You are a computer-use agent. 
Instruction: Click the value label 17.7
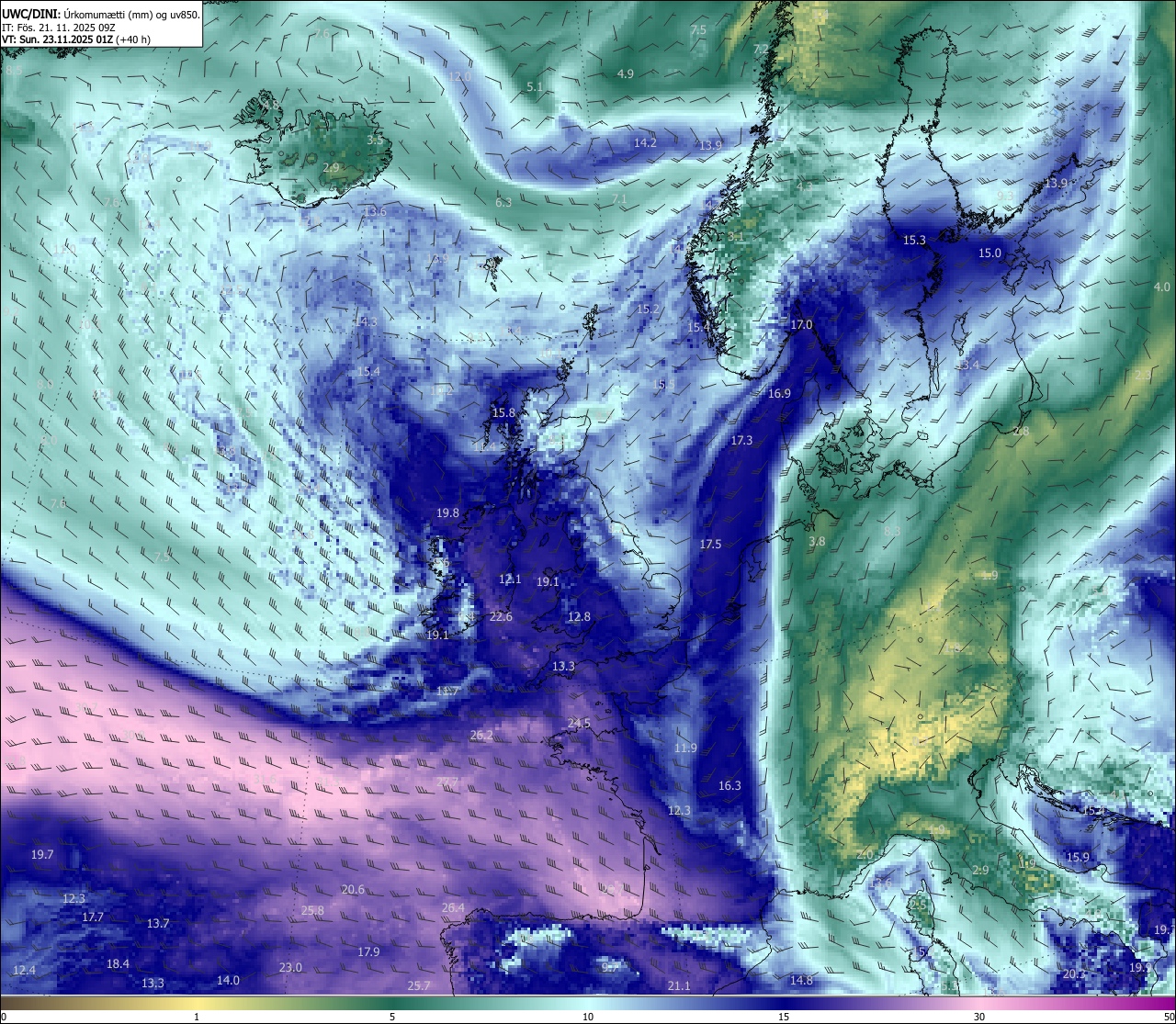[x=93, y=917]
